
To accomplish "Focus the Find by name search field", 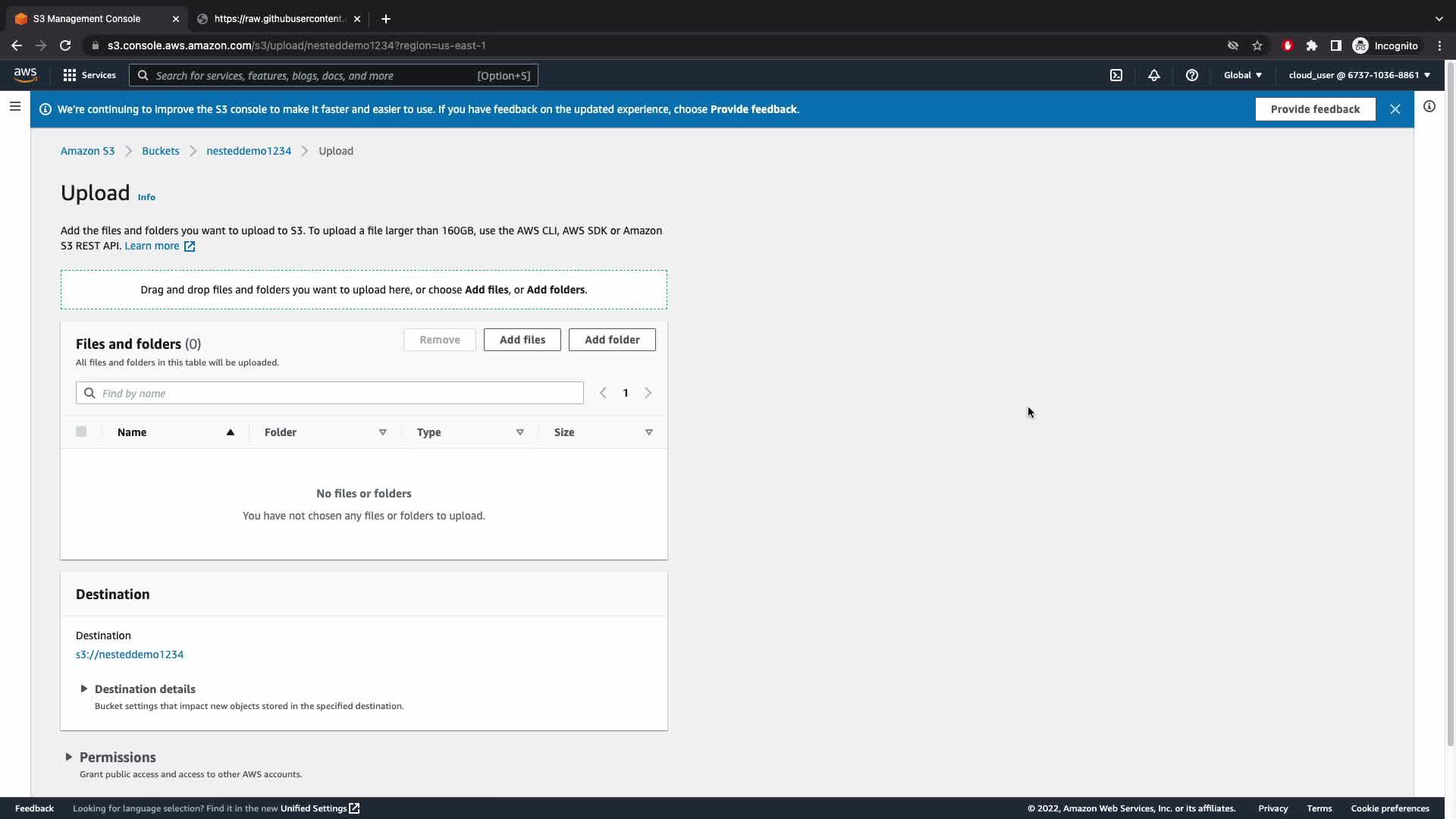I will pyautogui.click(x=340, y=393).
